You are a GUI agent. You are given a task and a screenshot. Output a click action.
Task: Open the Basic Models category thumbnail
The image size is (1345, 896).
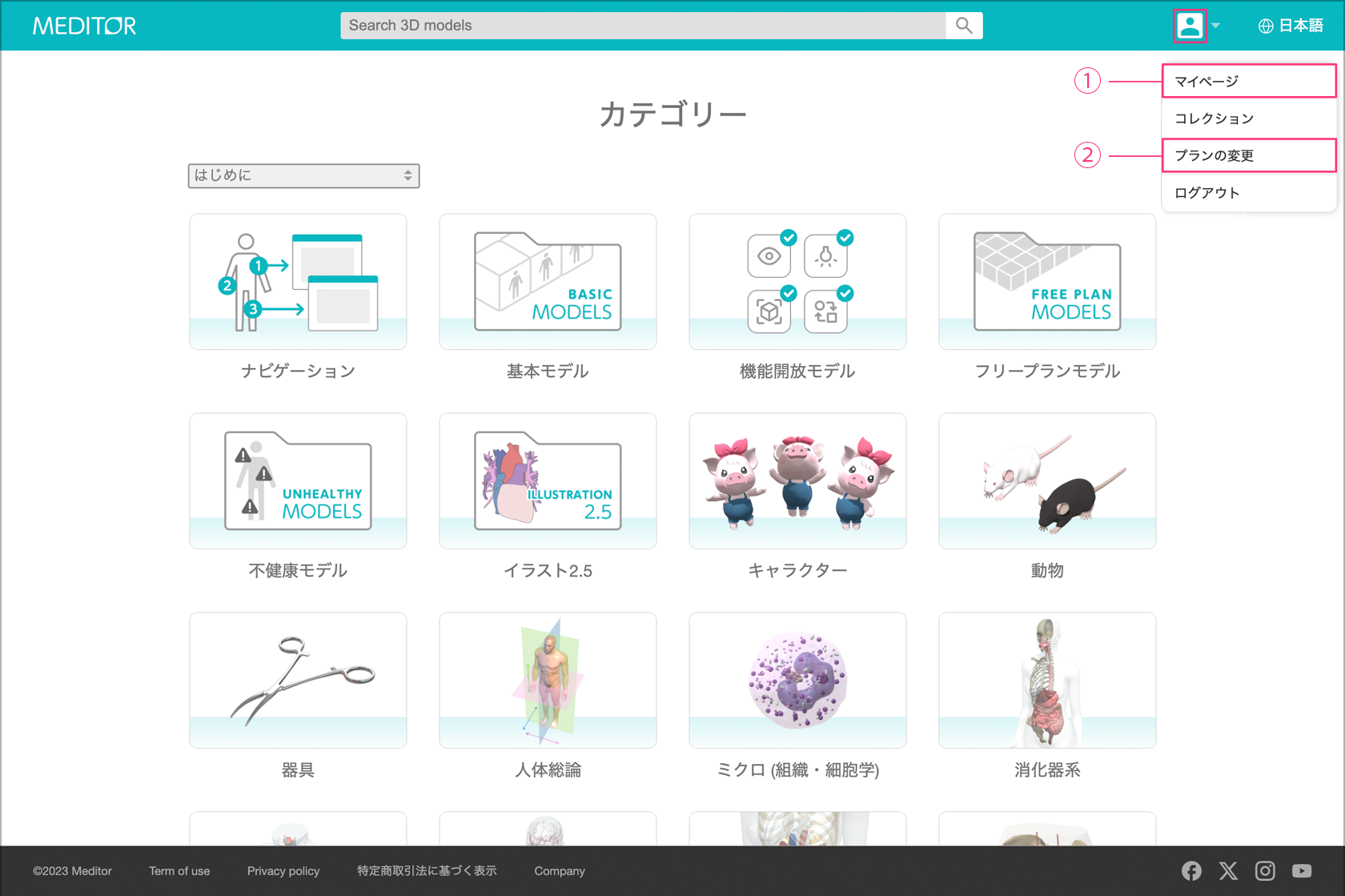point(548,282)
